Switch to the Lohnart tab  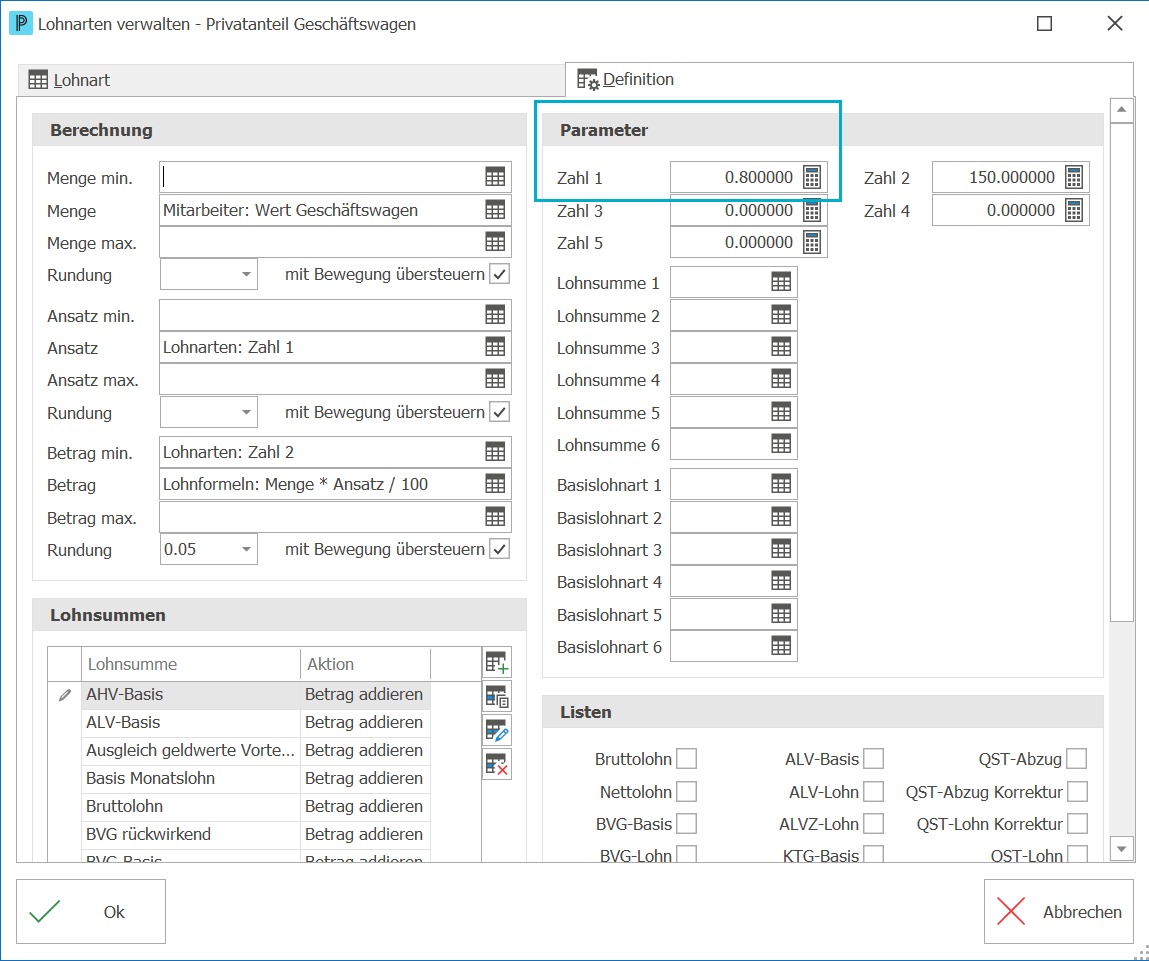tap(291, 80)
